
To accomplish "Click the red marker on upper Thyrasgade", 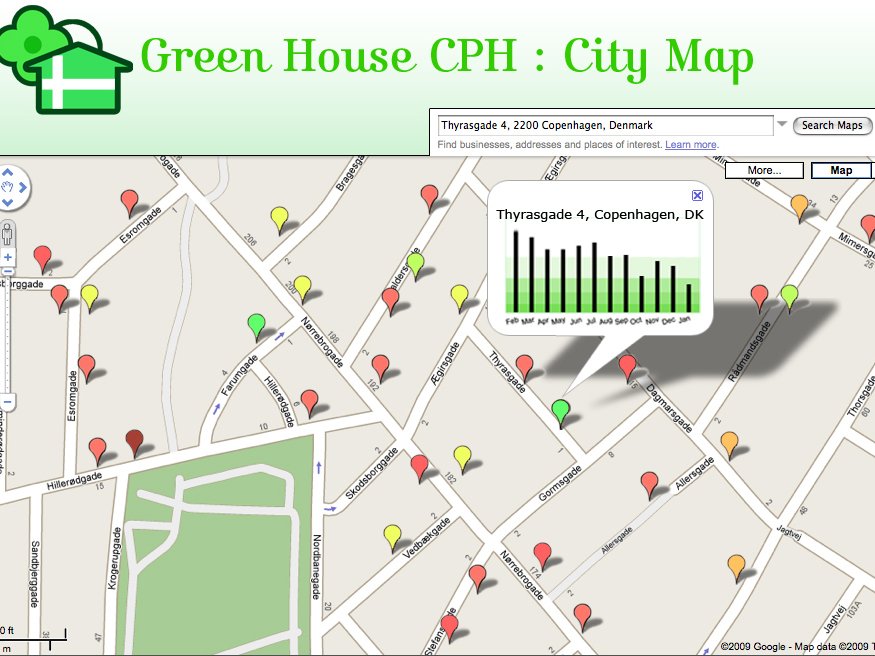I will [525, 368].
